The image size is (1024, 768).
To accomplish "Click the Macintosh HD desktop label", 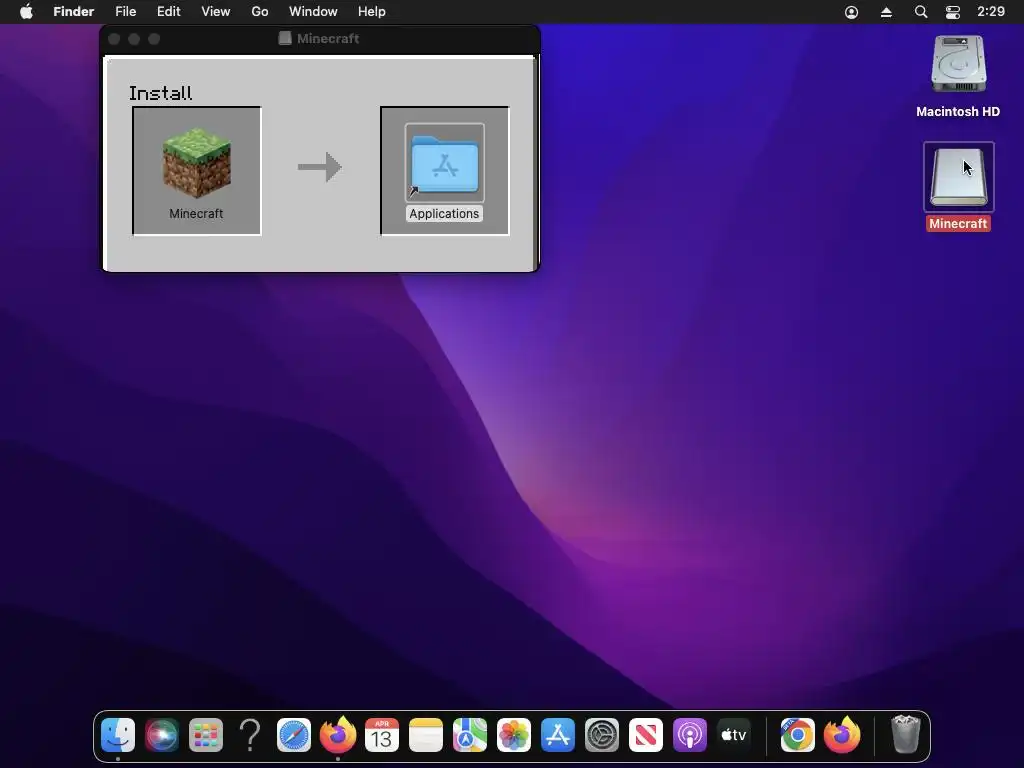I will coord(958,112).
